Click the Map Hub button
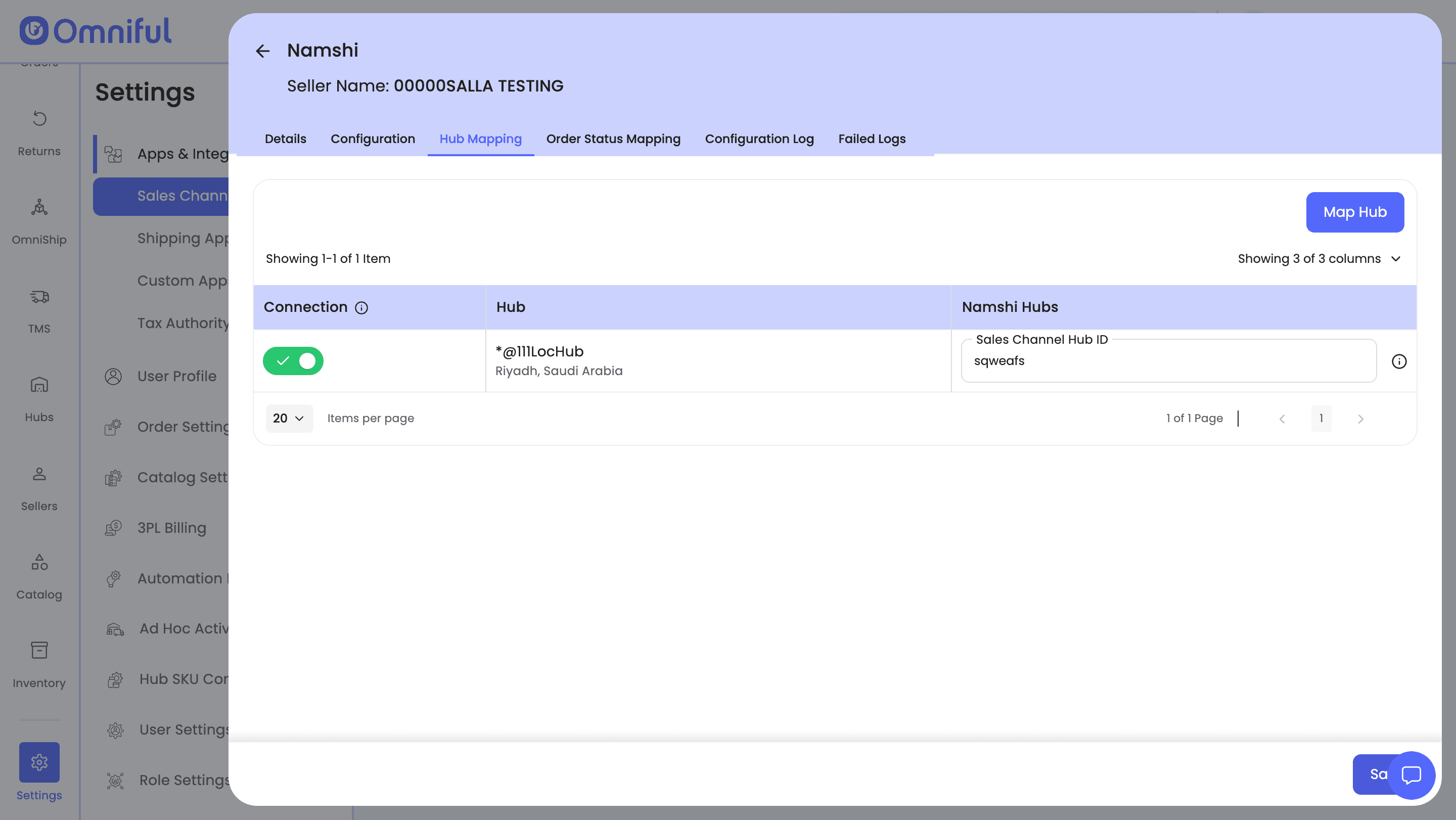This screenshot has width=1456, height=820. (1354, 212)
